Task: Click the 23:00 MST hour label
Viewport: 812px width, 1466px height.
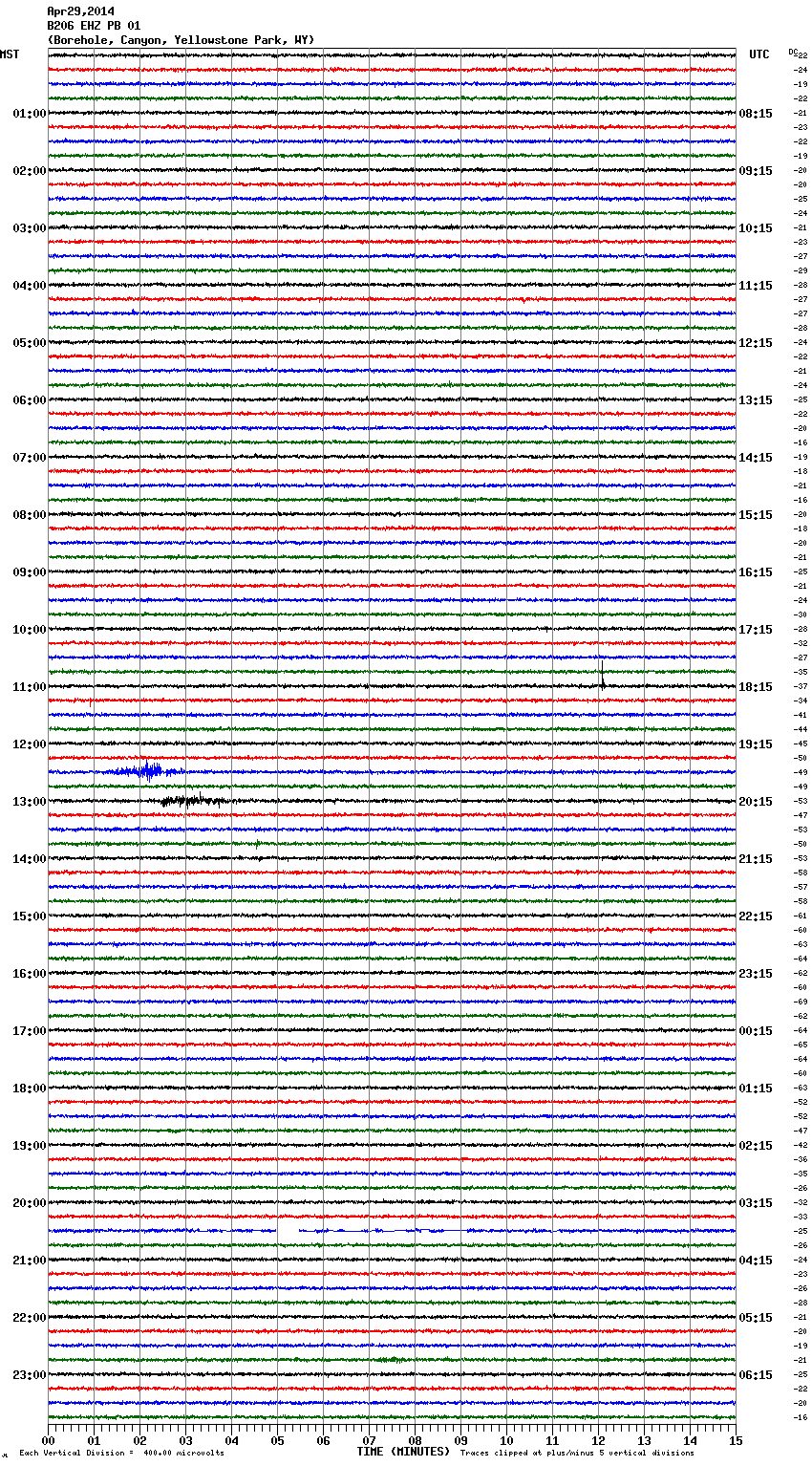Action: click(29, 1375)
